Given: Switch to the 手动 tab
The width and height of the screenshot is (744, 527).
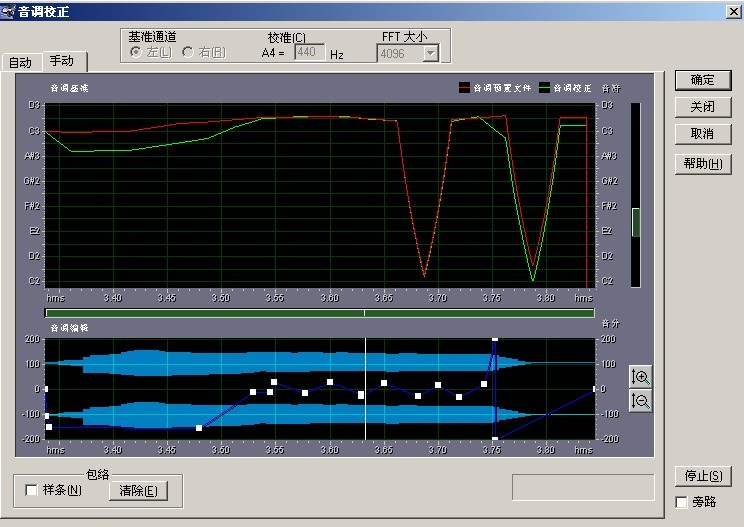Looking at the screenshot, I should pyautogui.click(x=64, y=61).
